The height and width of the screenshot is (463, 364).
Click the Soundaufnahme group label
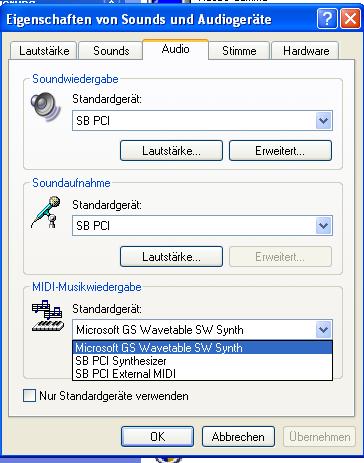tap(71, 183)
